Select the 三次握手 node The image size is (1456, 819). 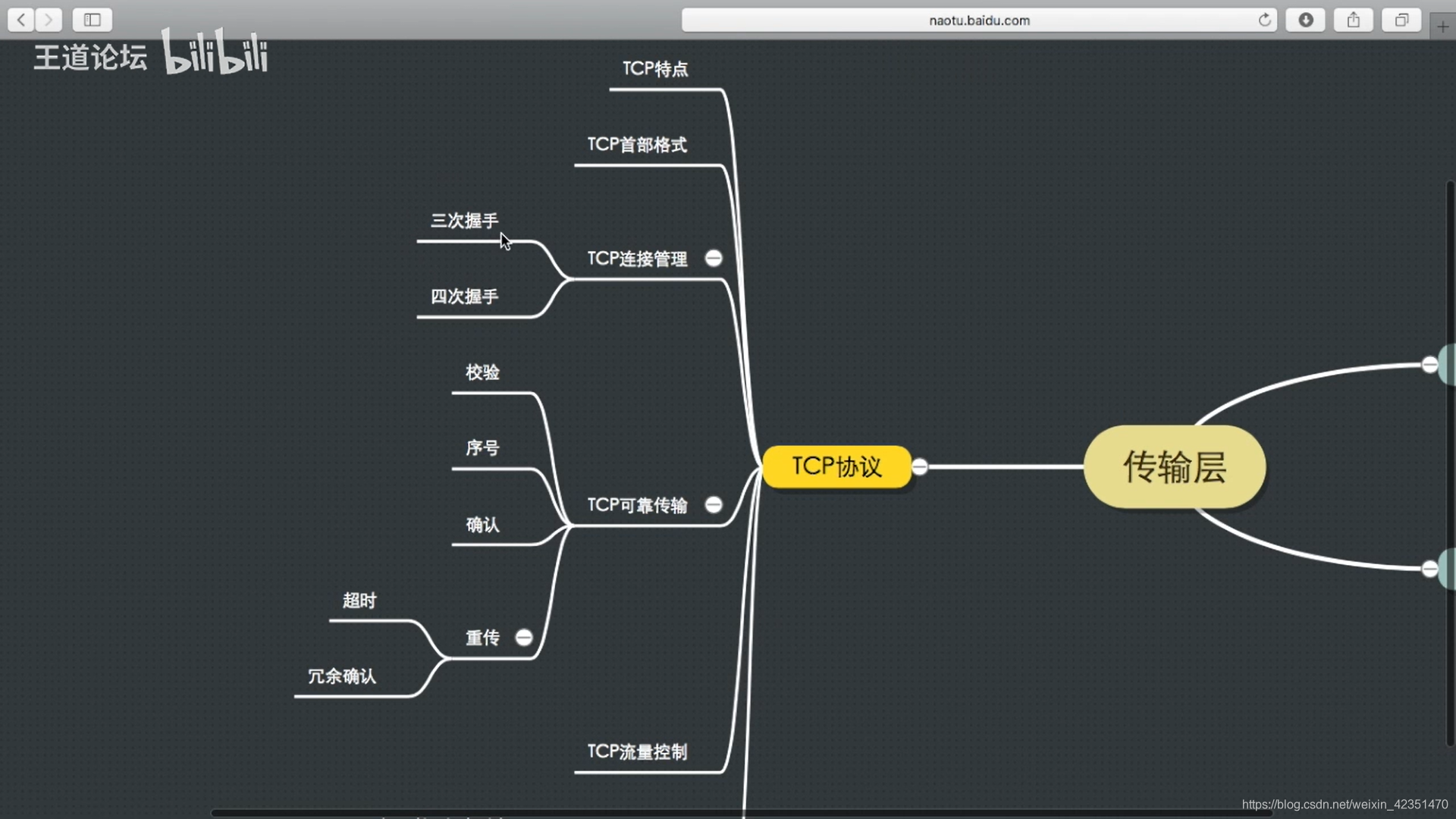coord(464,221)
